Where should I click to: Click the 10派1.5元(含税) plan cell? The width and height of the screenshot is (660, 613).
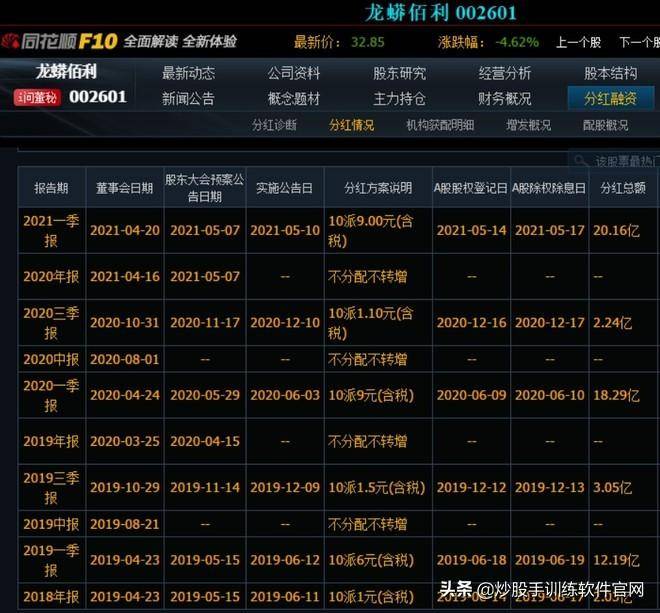click(x=378, y=488)
